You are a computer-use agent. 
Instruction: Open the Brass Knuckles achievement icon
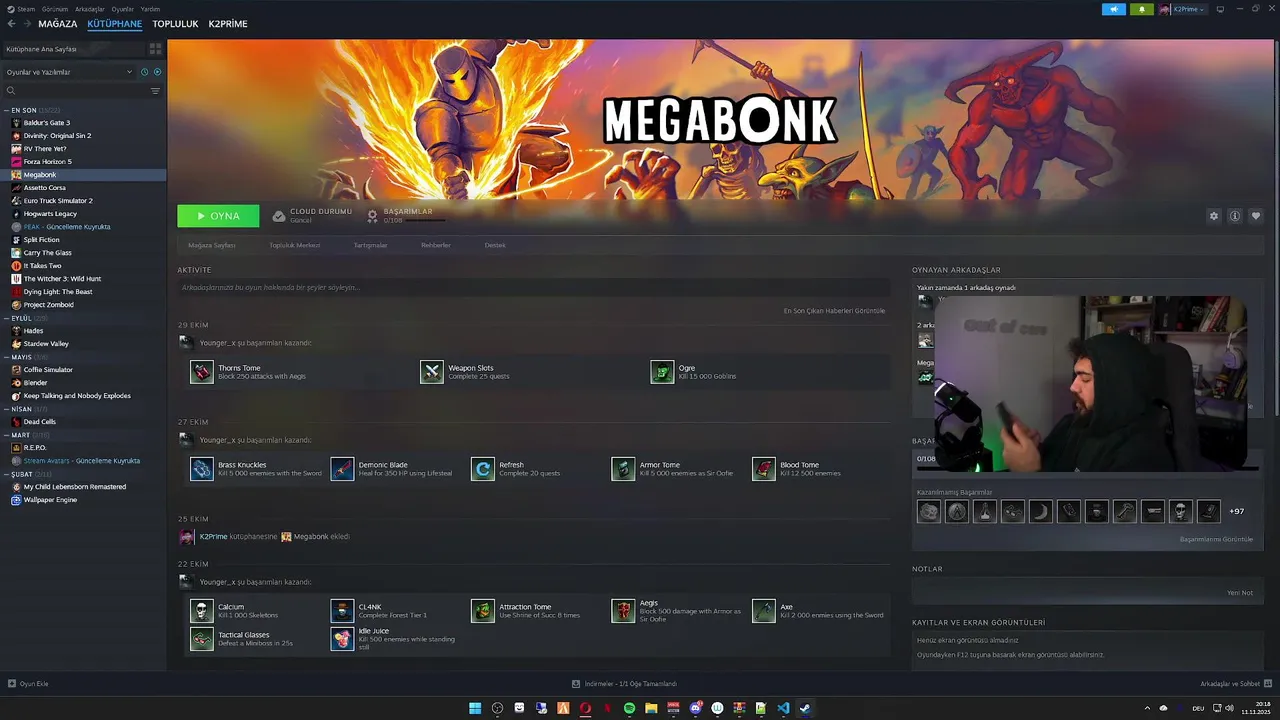202,469
